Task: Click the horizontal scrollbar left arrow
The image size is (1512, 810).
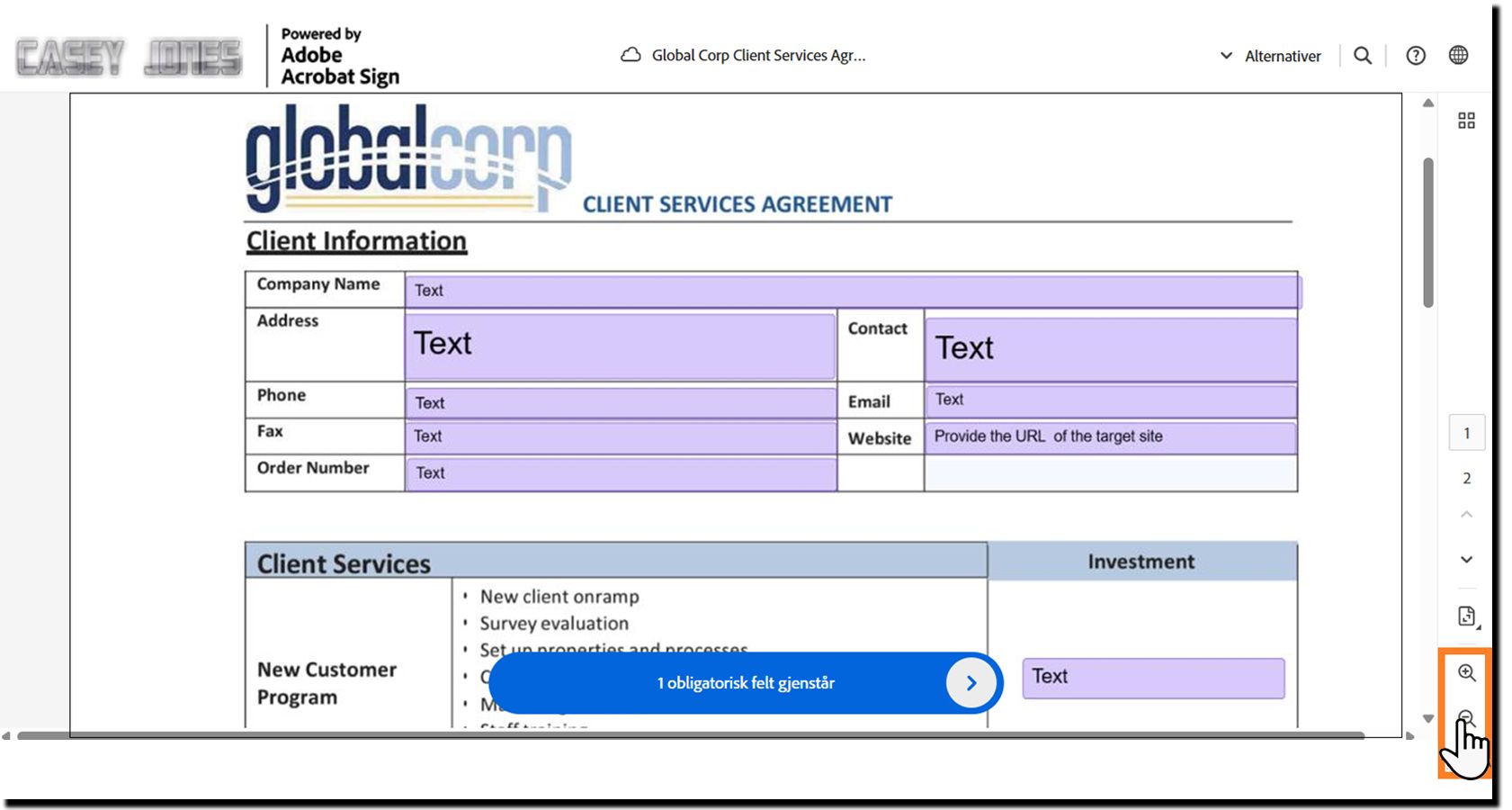Action: (x=7, y=735)
